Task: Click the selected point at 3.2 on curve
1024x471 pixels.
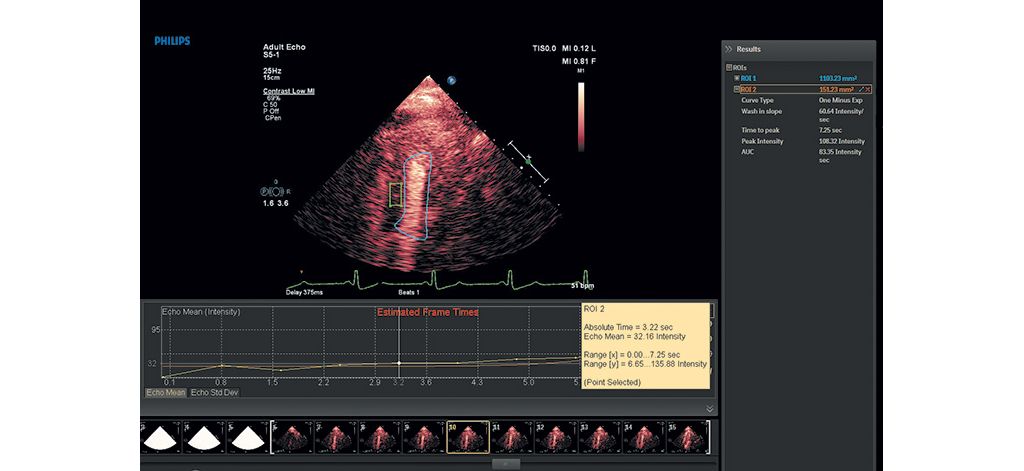Action: (399, 363)
